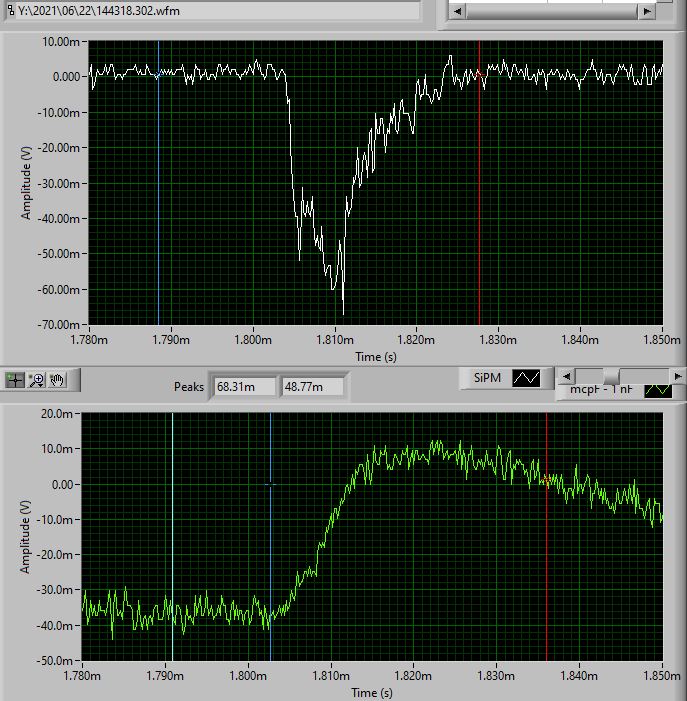Image resolution: width=687 pixels, height=701 pixels.
Task: Click right arrow of legend scrollbar
Action: [677, 376]
